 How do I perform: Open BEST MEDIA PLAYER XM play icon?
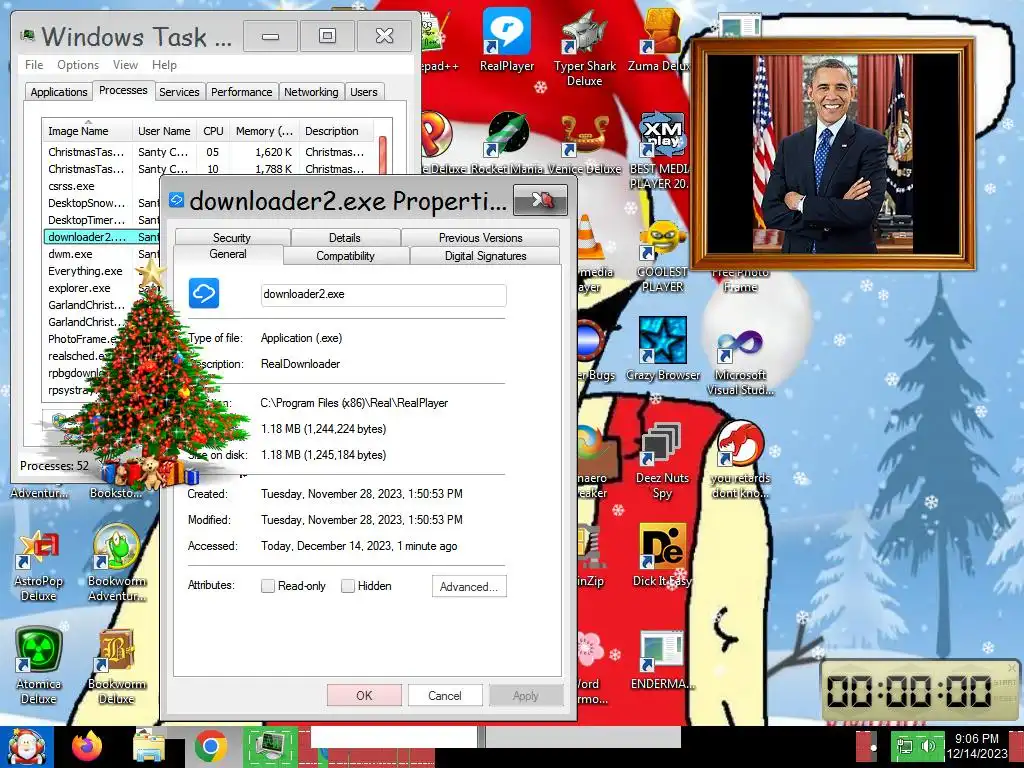(661, 150)
